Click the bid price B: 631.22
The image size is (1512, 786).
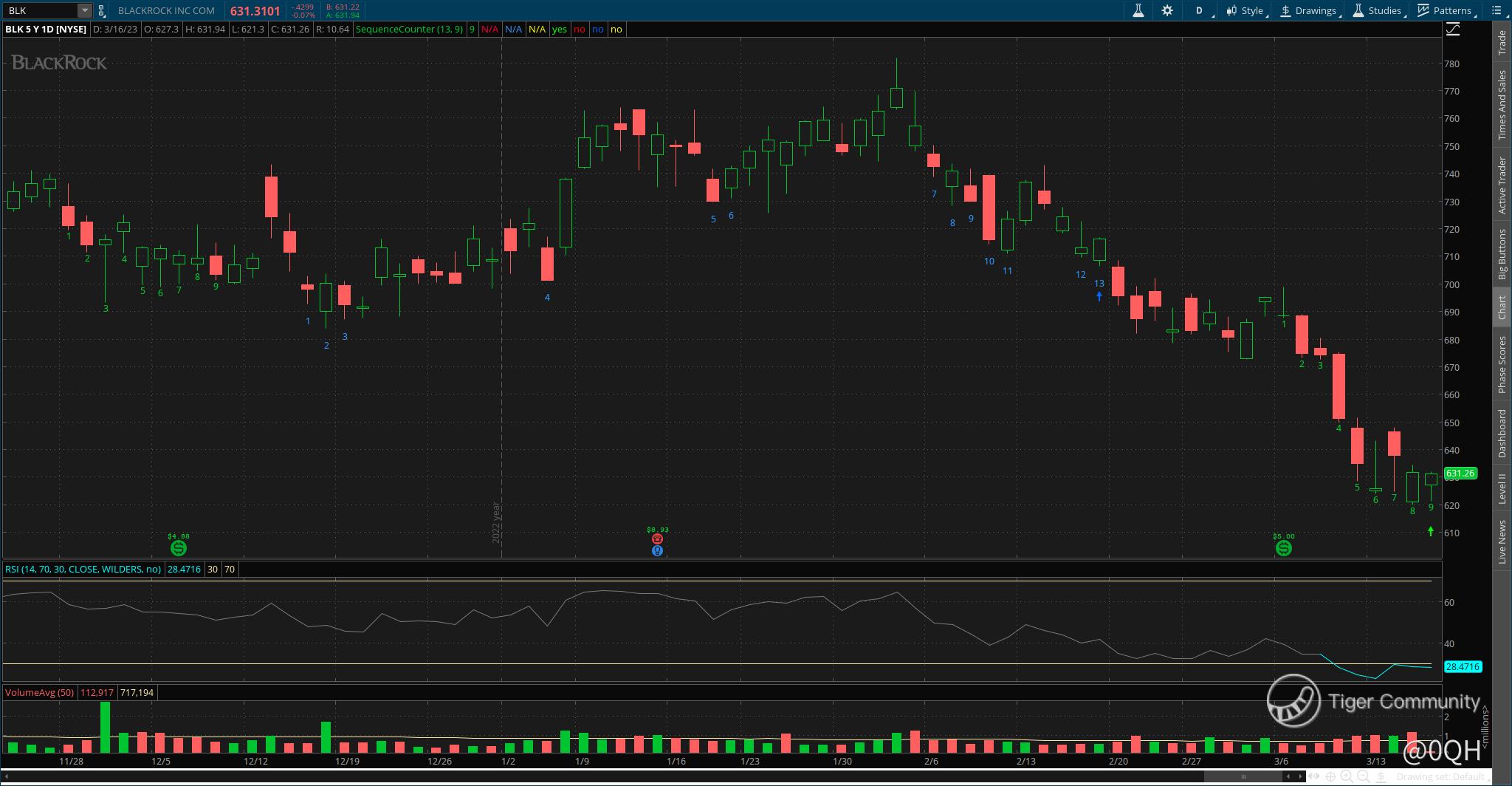point(343,7)
